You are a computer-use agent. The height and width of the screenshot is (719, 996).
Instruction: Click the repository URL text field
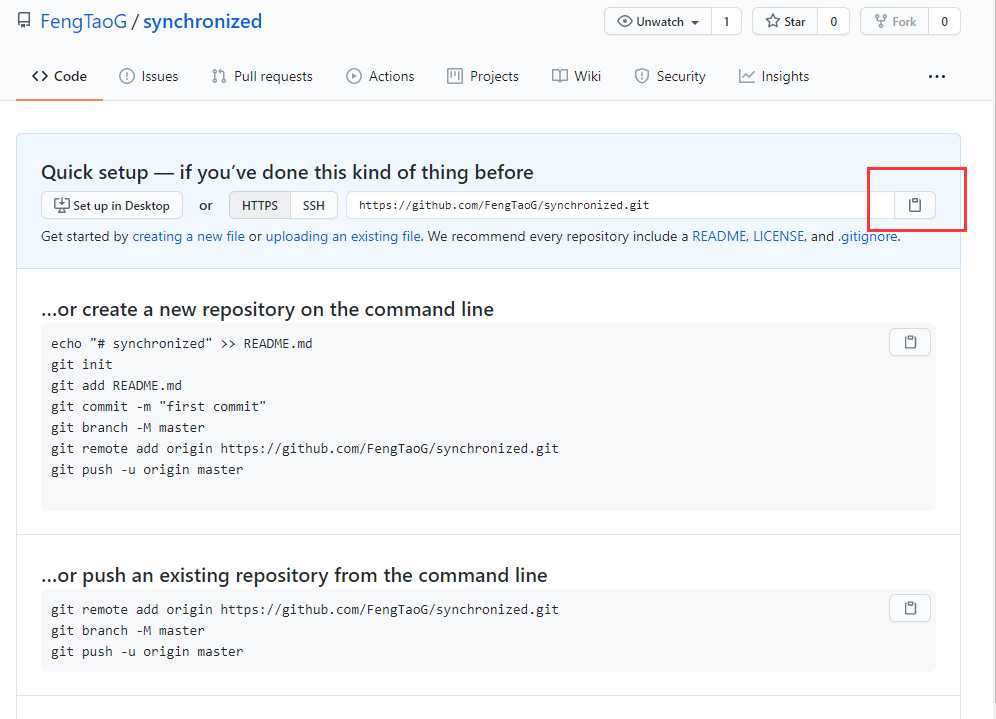tap(610, 205)
